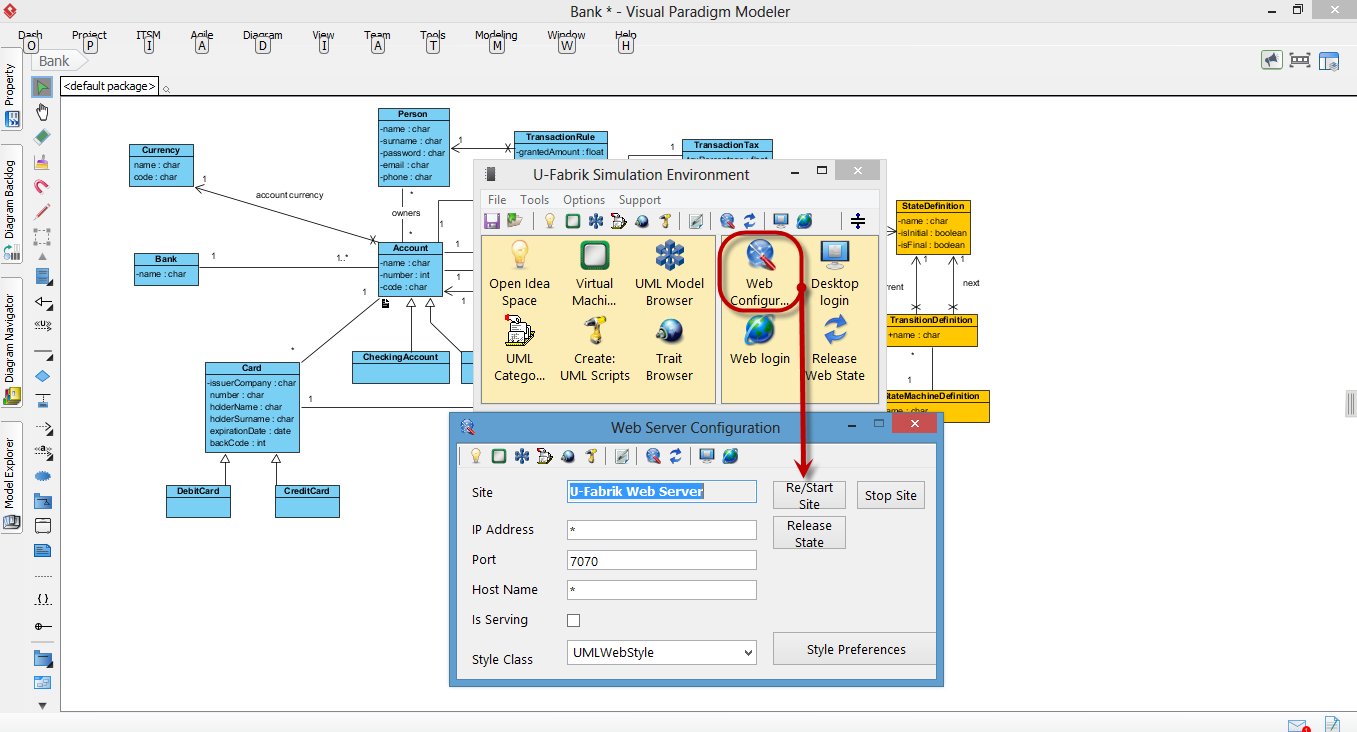The height and width of the screenshot is (732, 1357).
Task: Open Idea Space large icon in U-Fabrik
Action: point(519,273)
